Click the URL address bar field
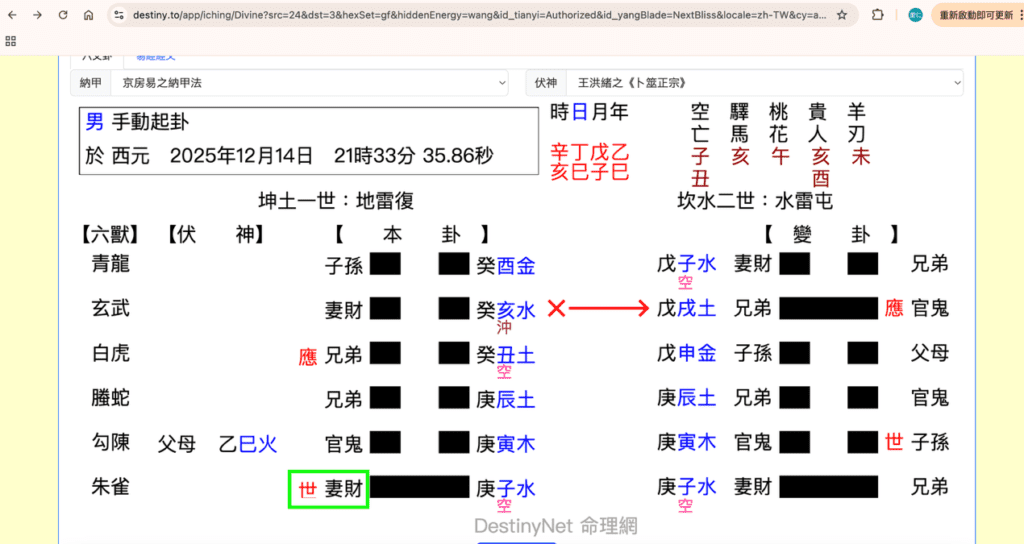This screenshot has width=1024, height=544. pyautogui.click(x=470, y=15)
